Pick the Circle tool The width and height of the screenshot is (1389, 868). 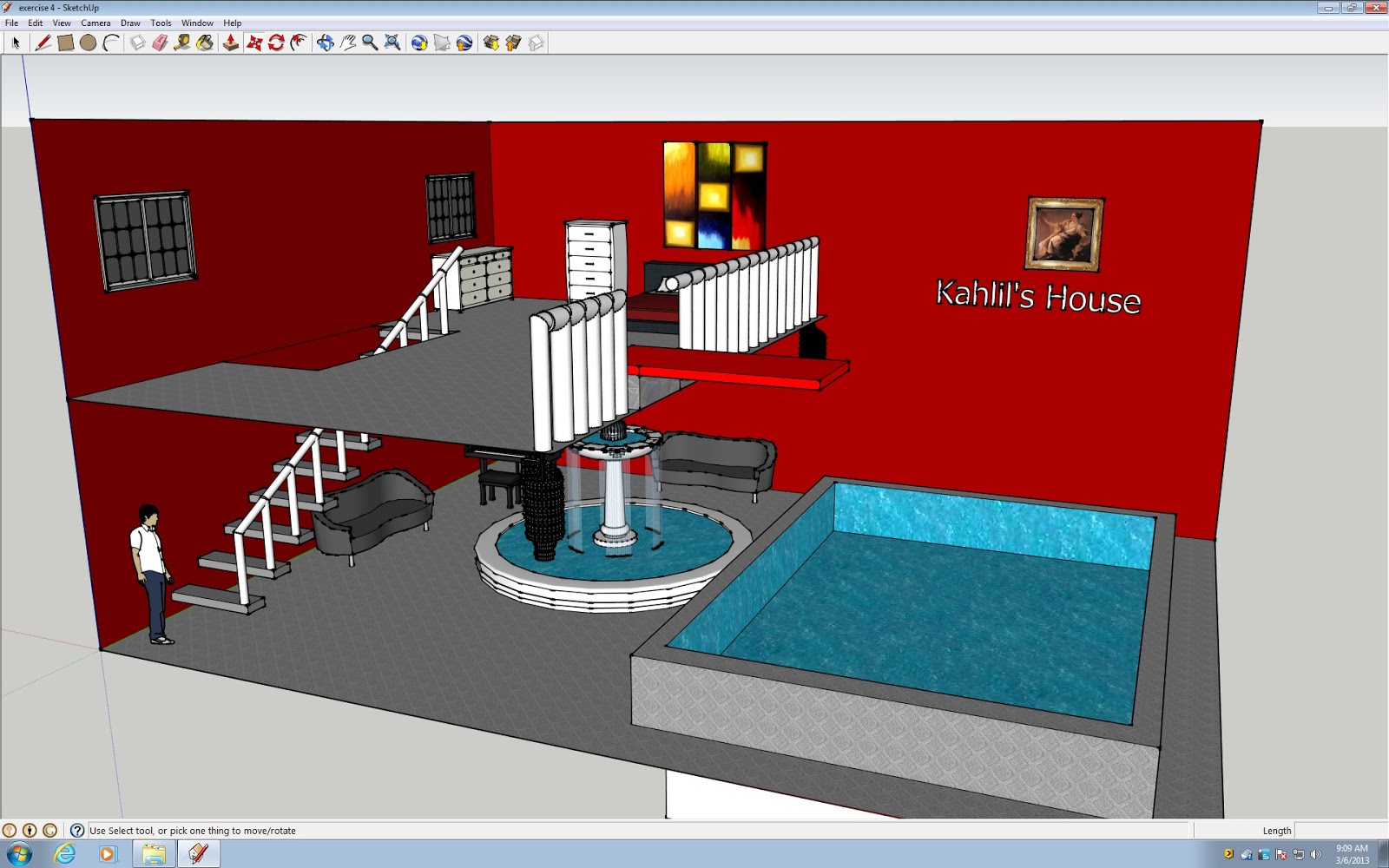86,43
